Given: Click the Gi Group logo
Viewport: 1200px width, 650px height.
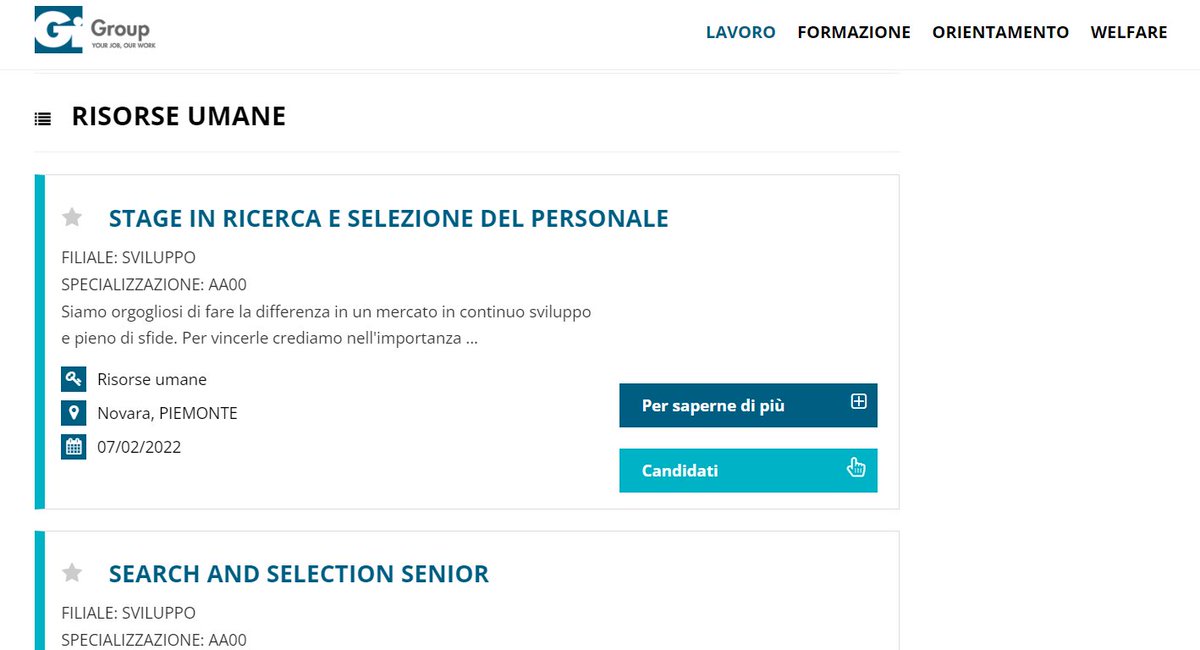Looking at the screenshot, I should [94, 30].
